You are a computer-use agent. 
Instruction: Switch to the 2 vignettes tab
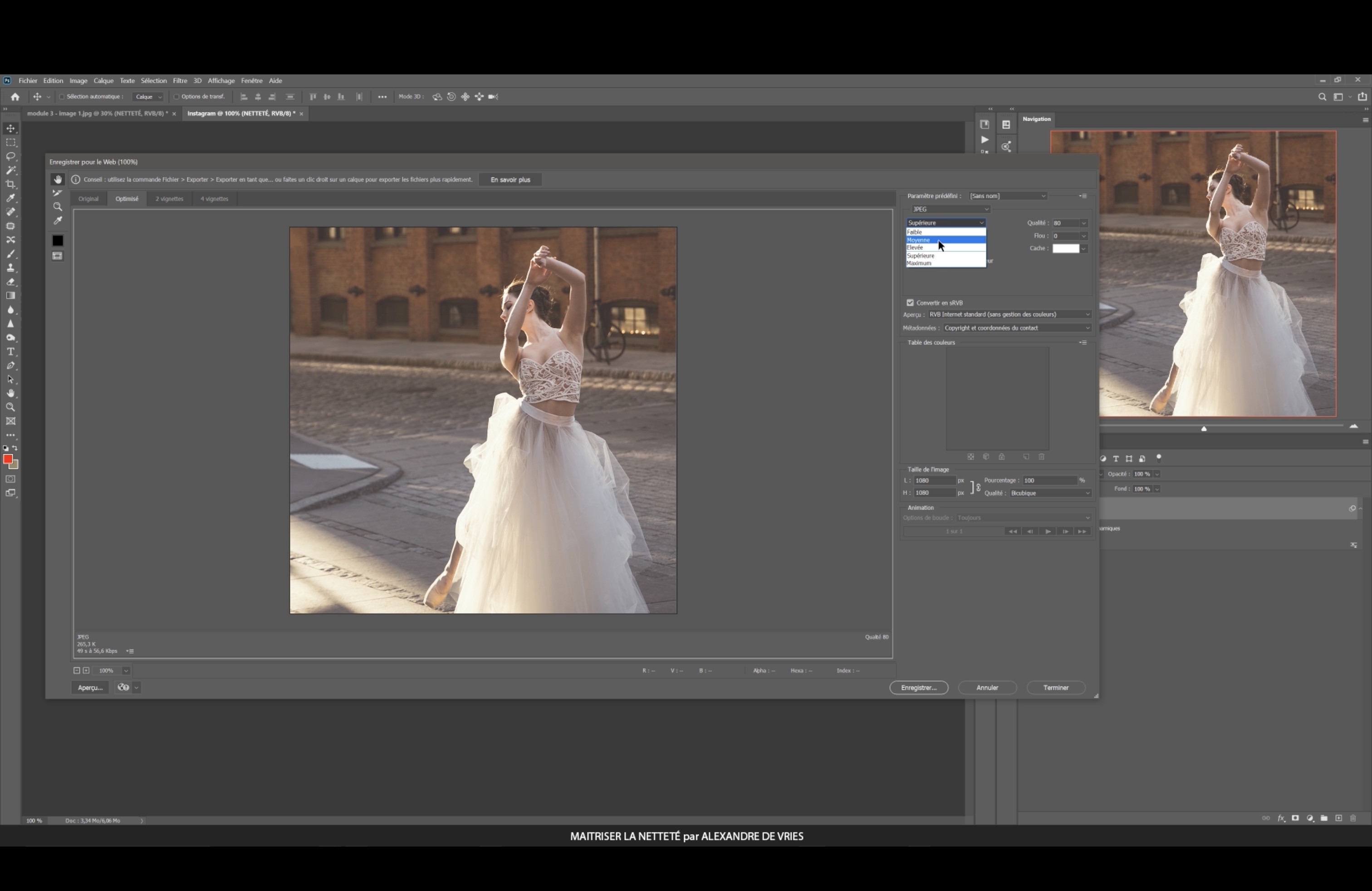pos(169,199)
